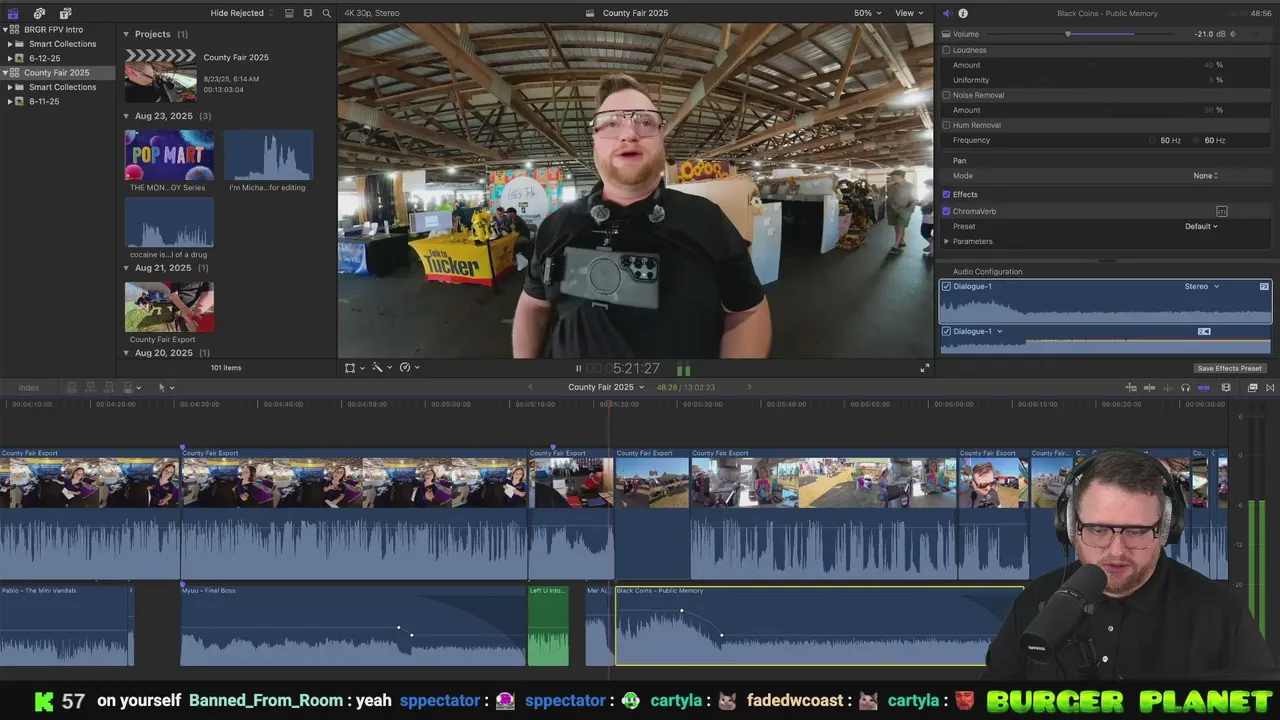Show the Effects browser icon

coord(1252,388)
